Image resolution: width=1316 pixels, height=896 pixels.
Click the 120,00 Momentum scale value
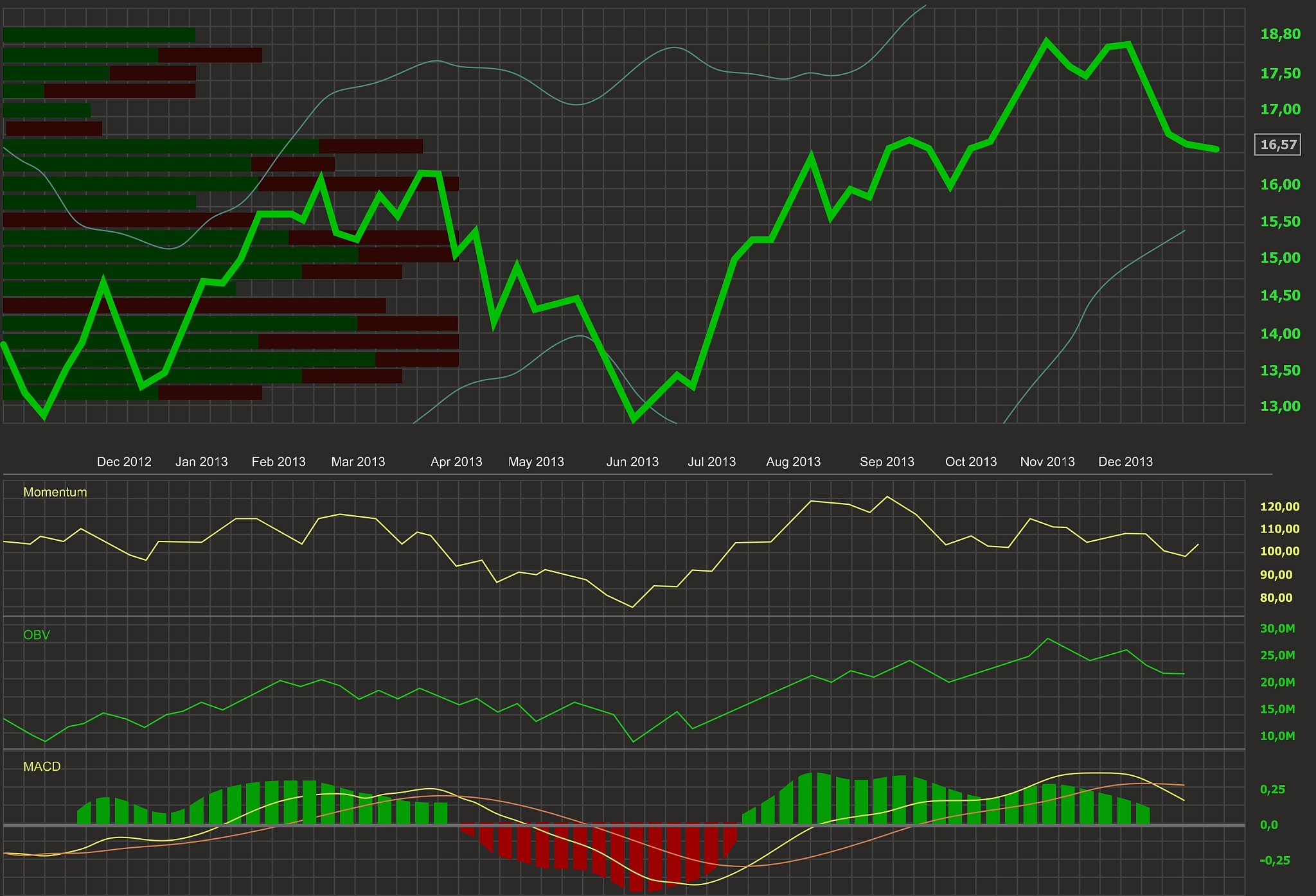point(1279,507)
